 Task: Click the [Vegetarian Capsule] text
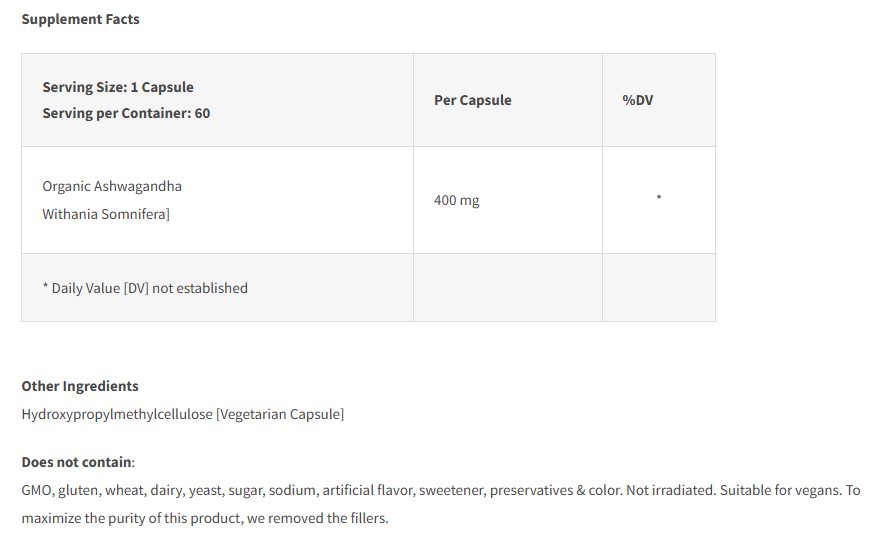280,414
